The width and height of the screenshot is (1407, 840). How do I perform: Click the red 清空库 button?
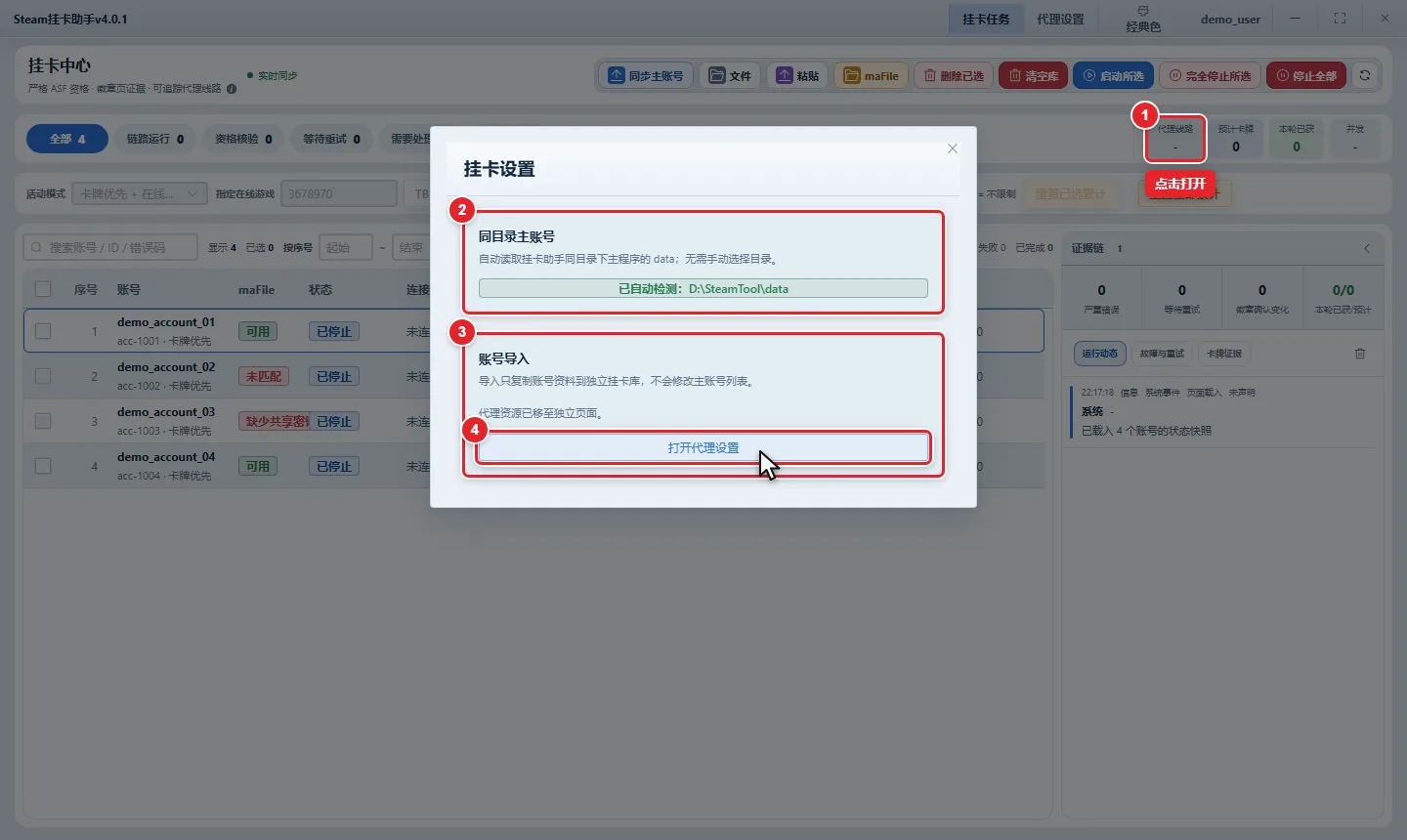coord(1033,75)
